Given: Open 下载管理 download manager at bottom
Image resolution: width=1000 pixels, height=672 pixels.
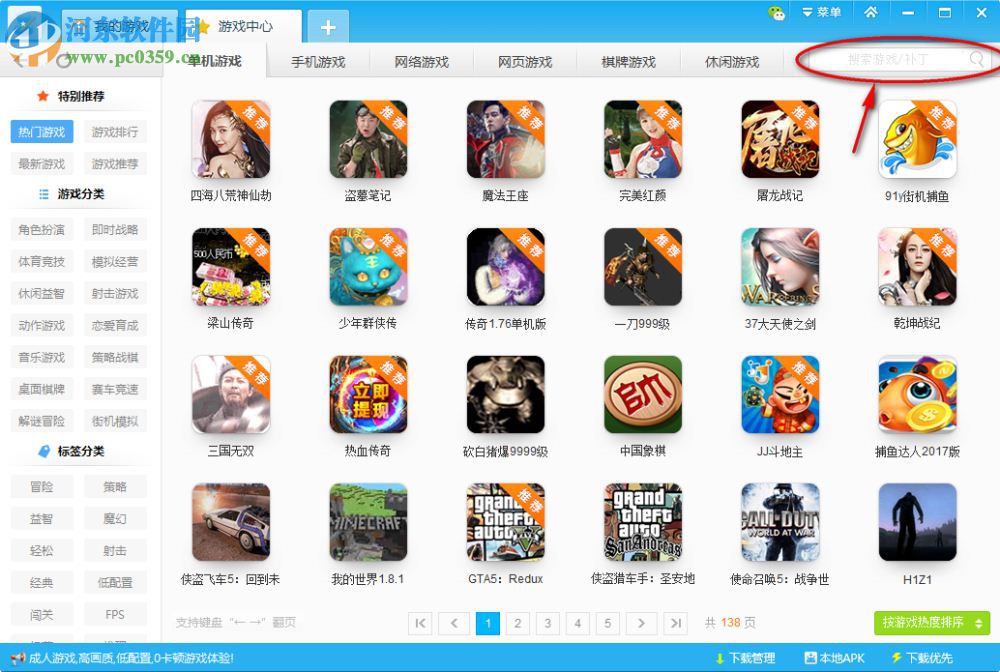Looking at the screenshot, I should (x=751, y=659).
